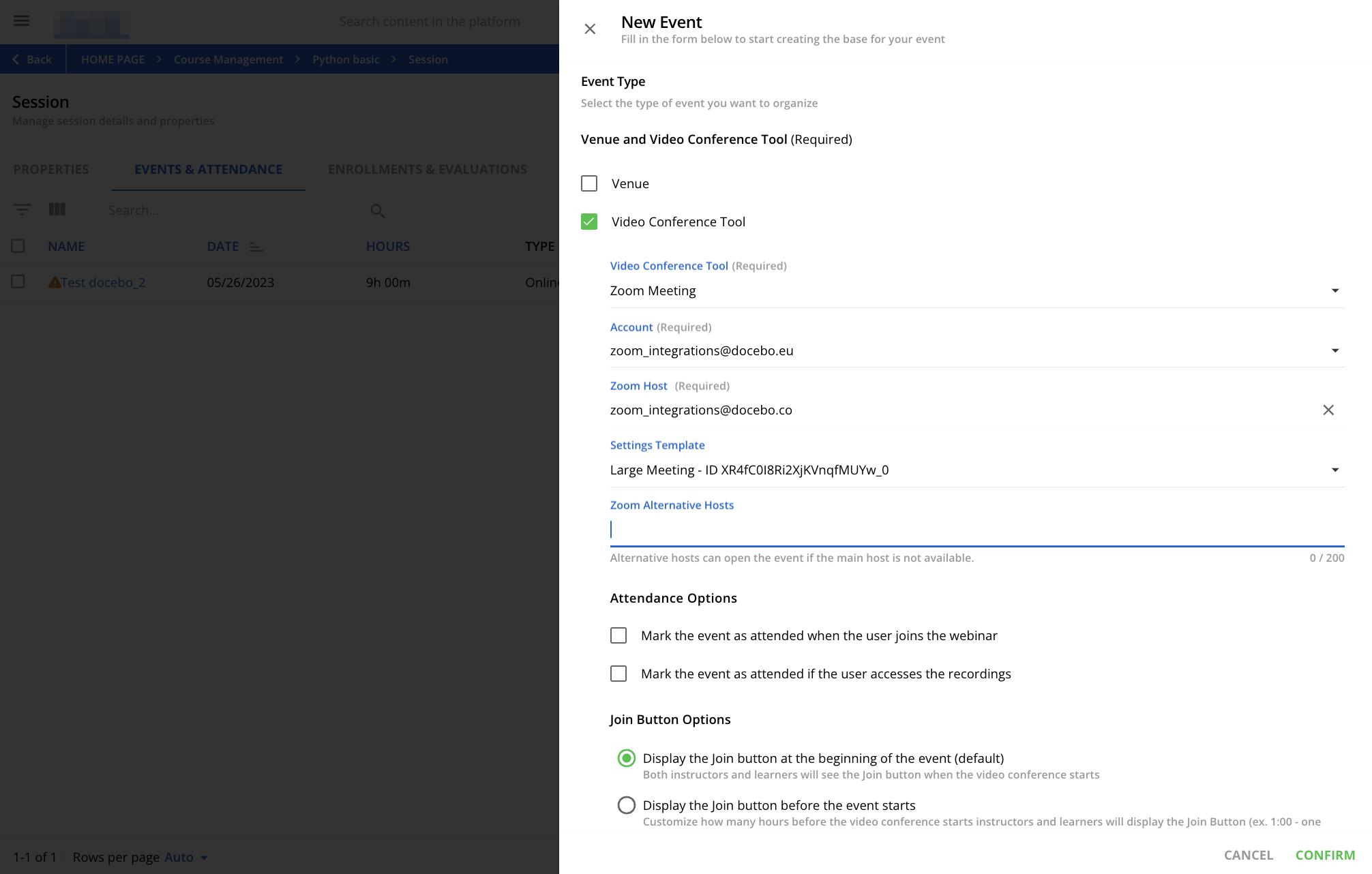Go to Python basic breadcrumb
Viewport: 1372px width, 874px height.
coord(346,59)
